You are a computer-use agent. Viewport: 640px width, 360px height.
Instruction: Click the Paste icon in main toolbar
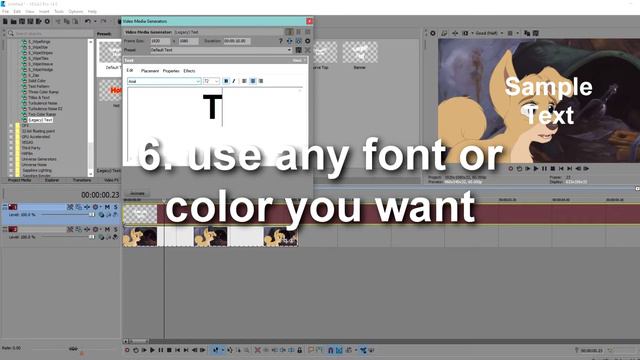(75, 21)
